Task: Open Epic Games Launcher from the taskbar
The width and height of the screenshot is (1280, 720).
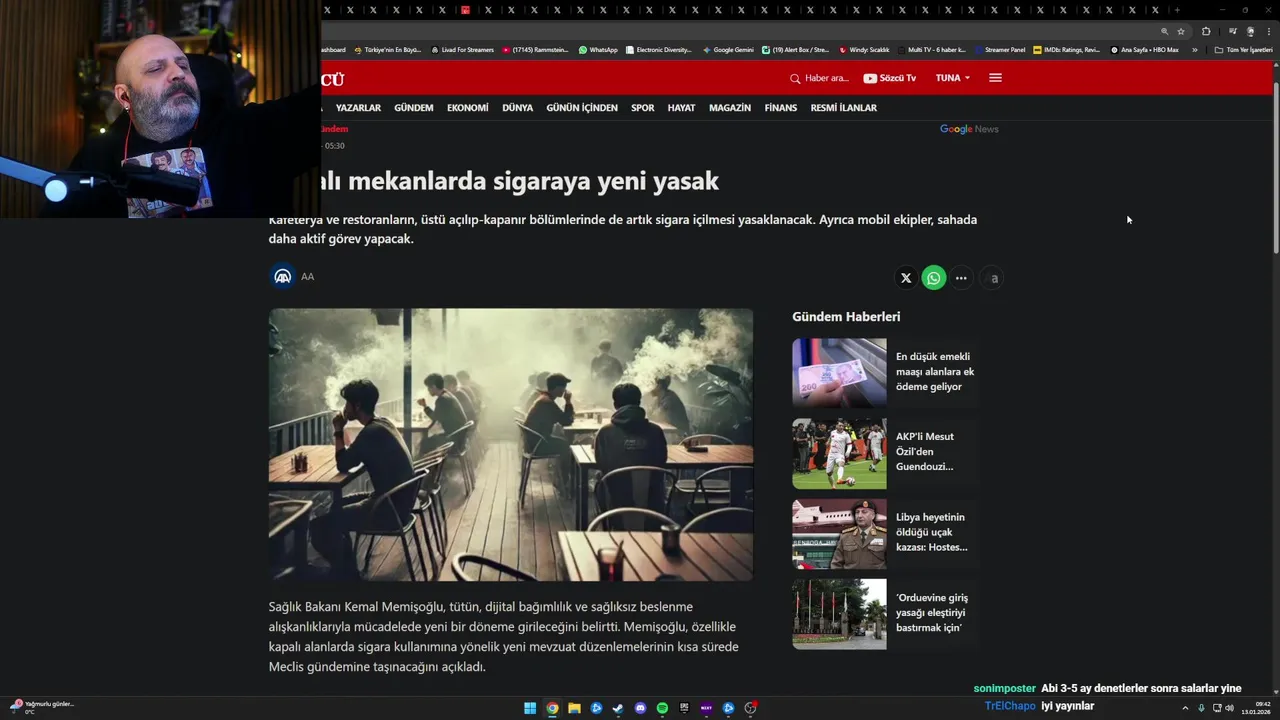Action: [684, 708]
